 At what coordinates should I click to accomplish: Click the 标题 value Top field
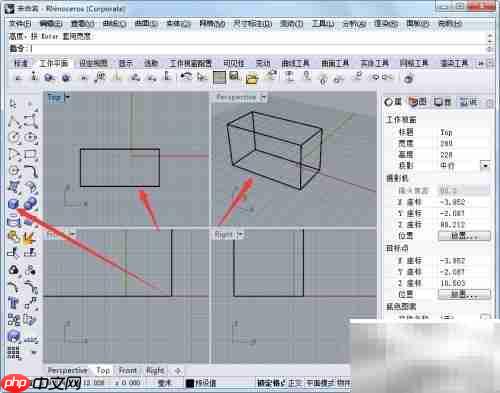click(465, 132)
